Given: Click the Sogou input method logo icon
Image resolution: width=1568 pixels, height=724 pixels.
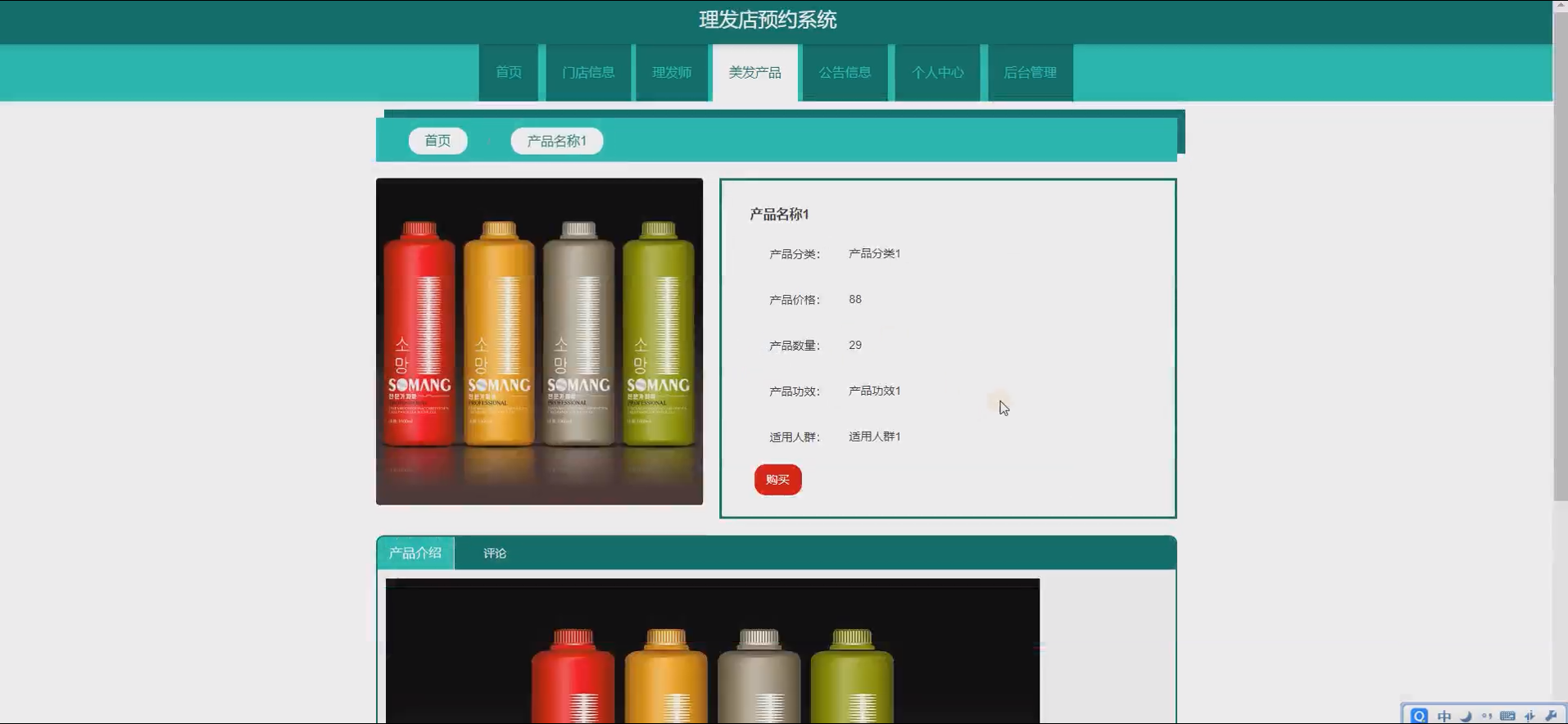Looking at the screenshot, I should tap(1419, 716).
